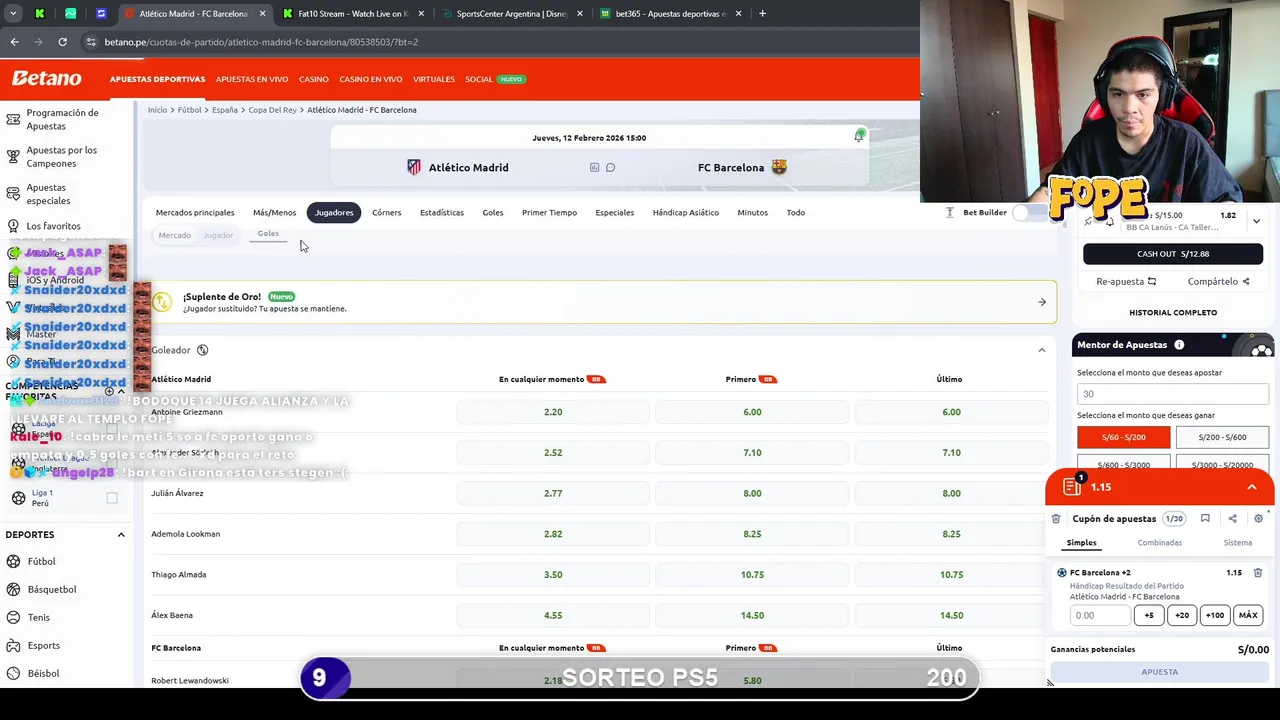Viewport: 1280px width, 720px height.
Task: Click info icon beside Mentor de Apuestas
Action: (1179, 345)
